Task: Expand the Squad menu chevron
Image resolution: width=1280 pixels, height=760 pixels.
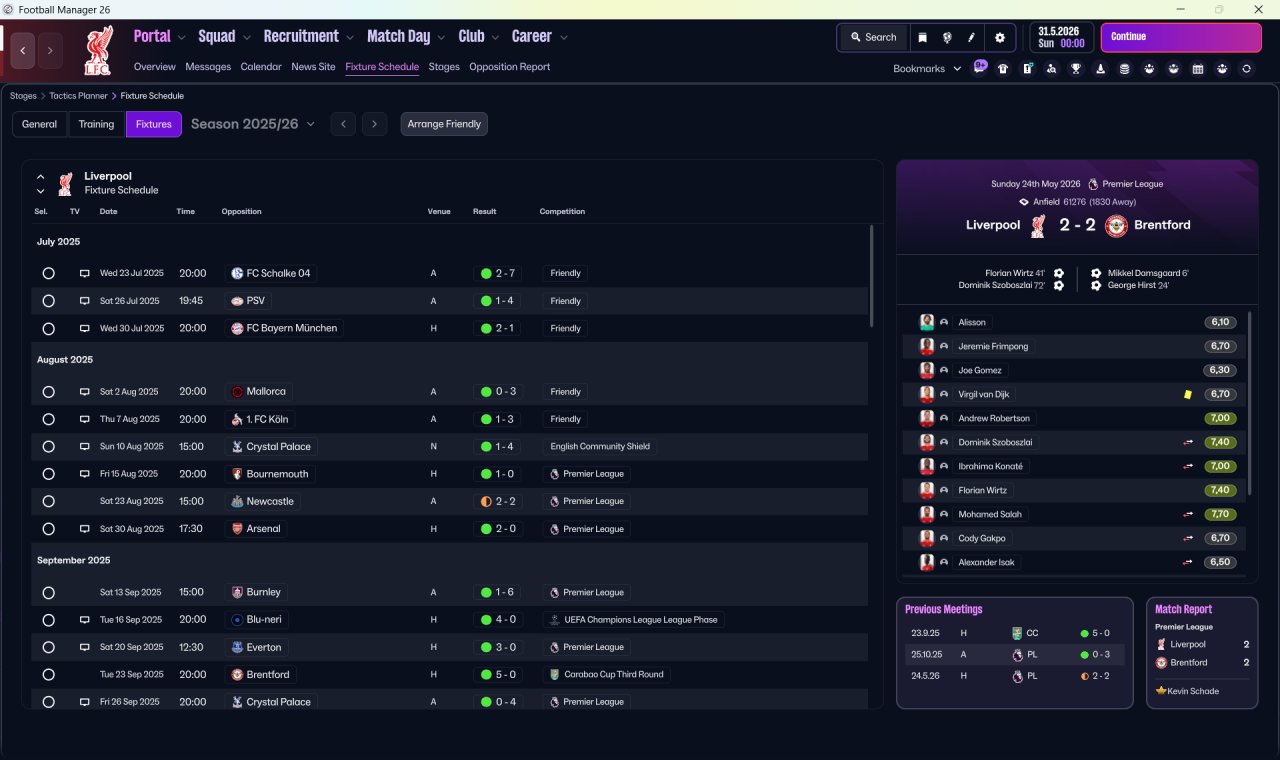Action: click(246, 38)
